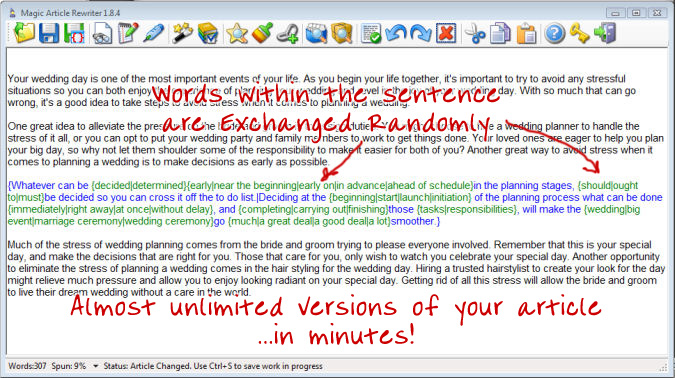Paste from the clipboard icon
Image resolution: width=675 pixels, height=378 pixels.
(x=526, y=33)
